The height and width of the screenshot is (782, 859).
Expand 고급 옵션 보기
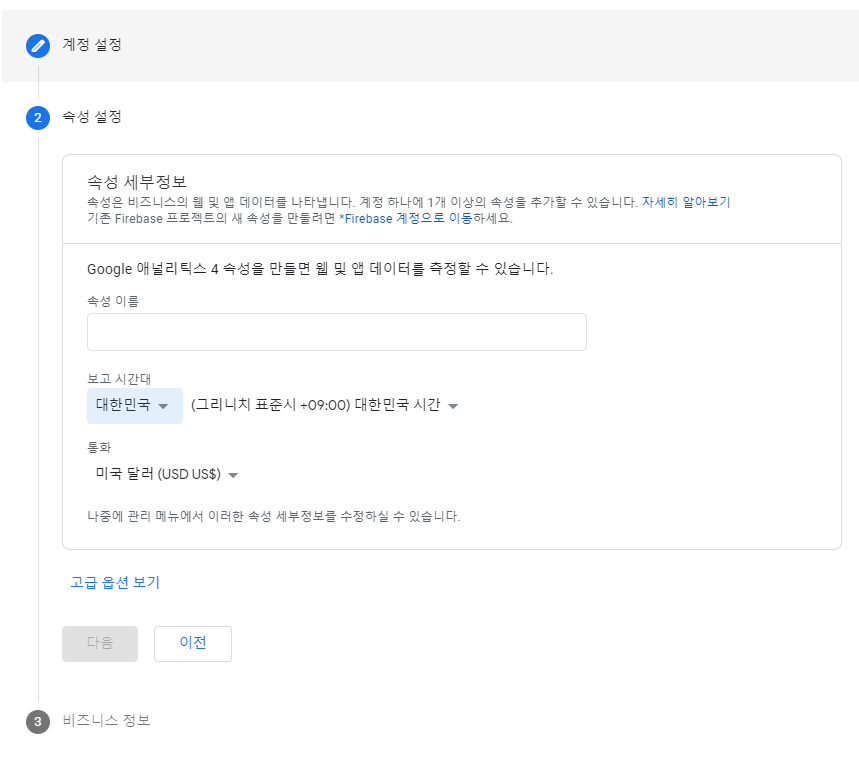click(x=115, y=583)
